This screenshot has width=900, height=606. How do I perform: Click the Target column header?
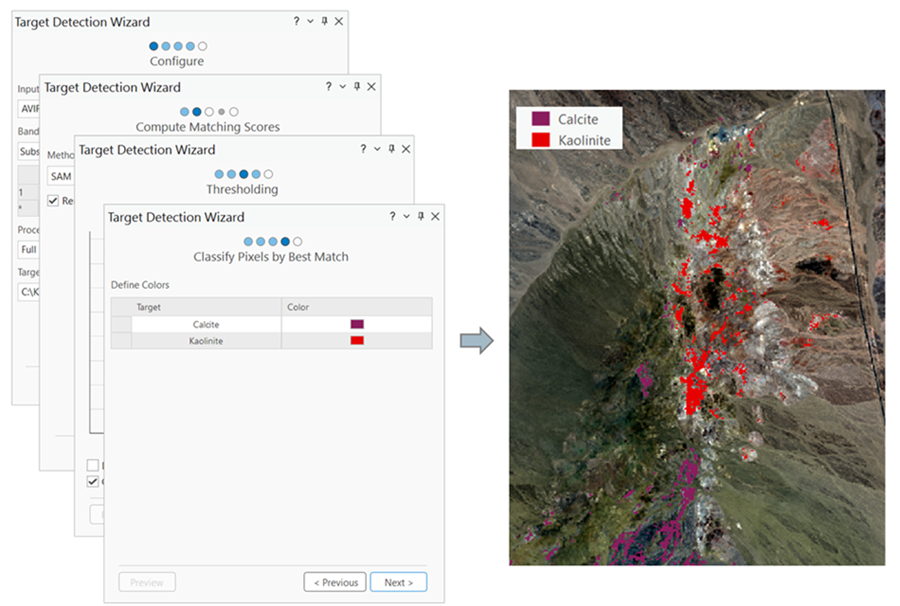coord(207,307)
